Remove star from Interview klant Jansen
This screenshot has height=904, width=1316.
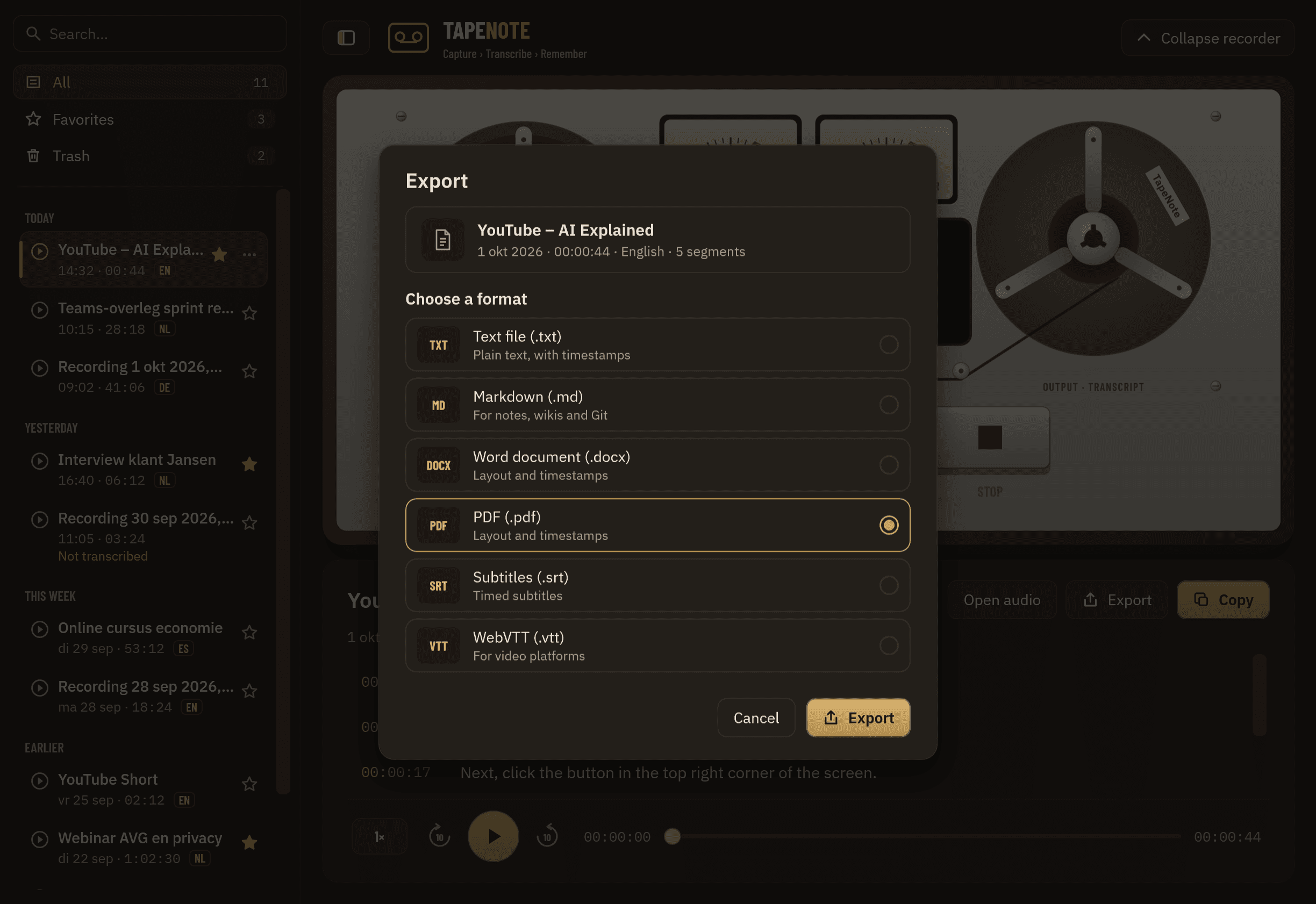click(x=249, y=464)
